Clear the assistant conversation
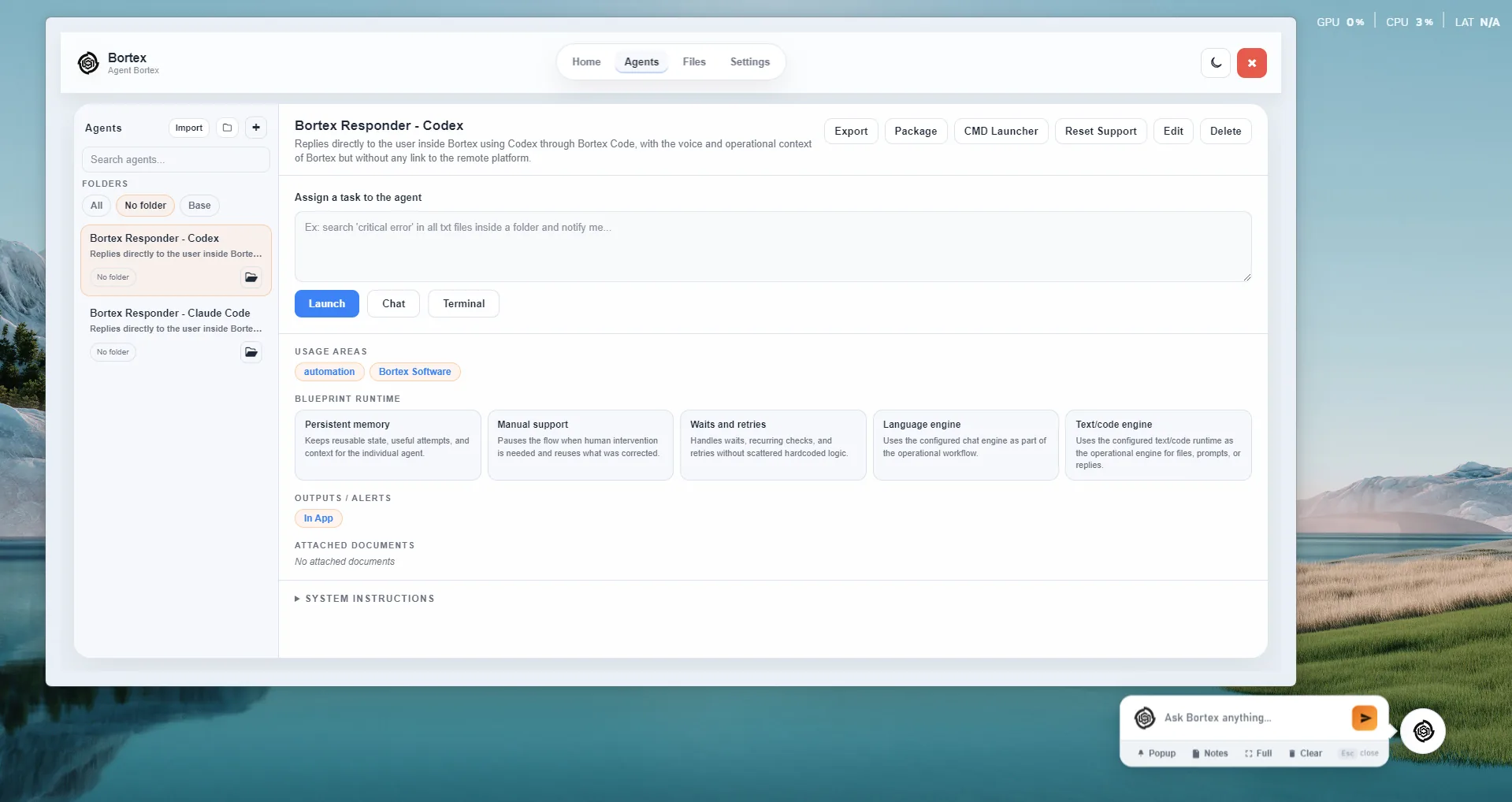Viewport: 1512px width, 802px height. 1305,753
